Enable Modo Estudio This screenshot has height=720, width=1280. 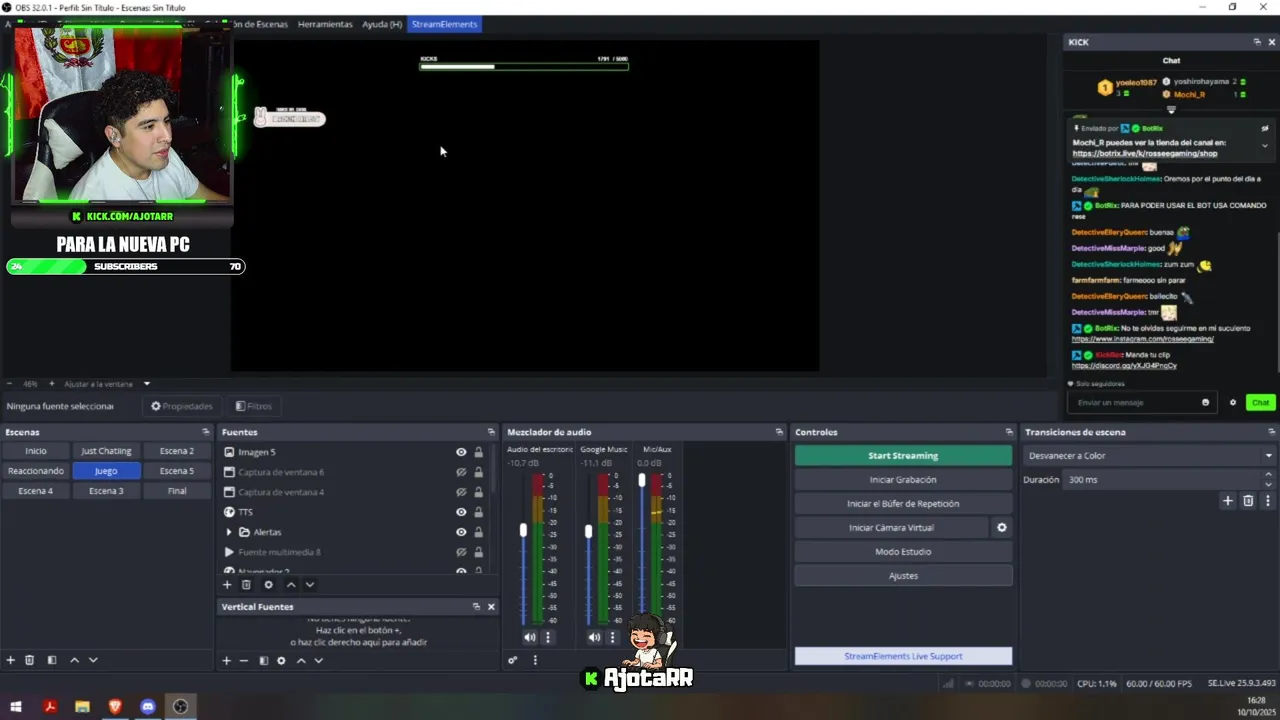[903, 552]
